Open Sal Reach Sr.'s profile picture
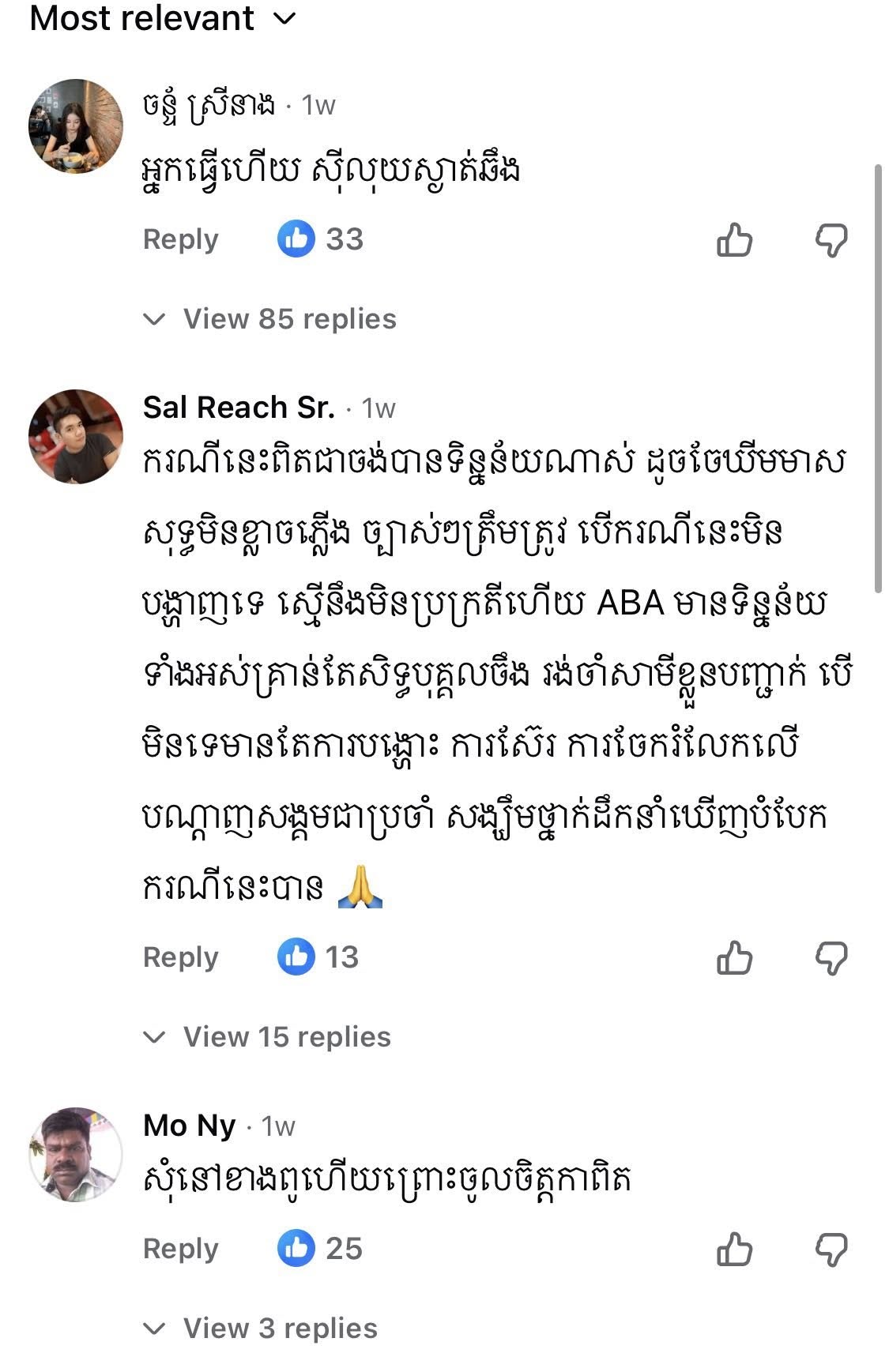Screen dimensions: 889x1372 76,437
